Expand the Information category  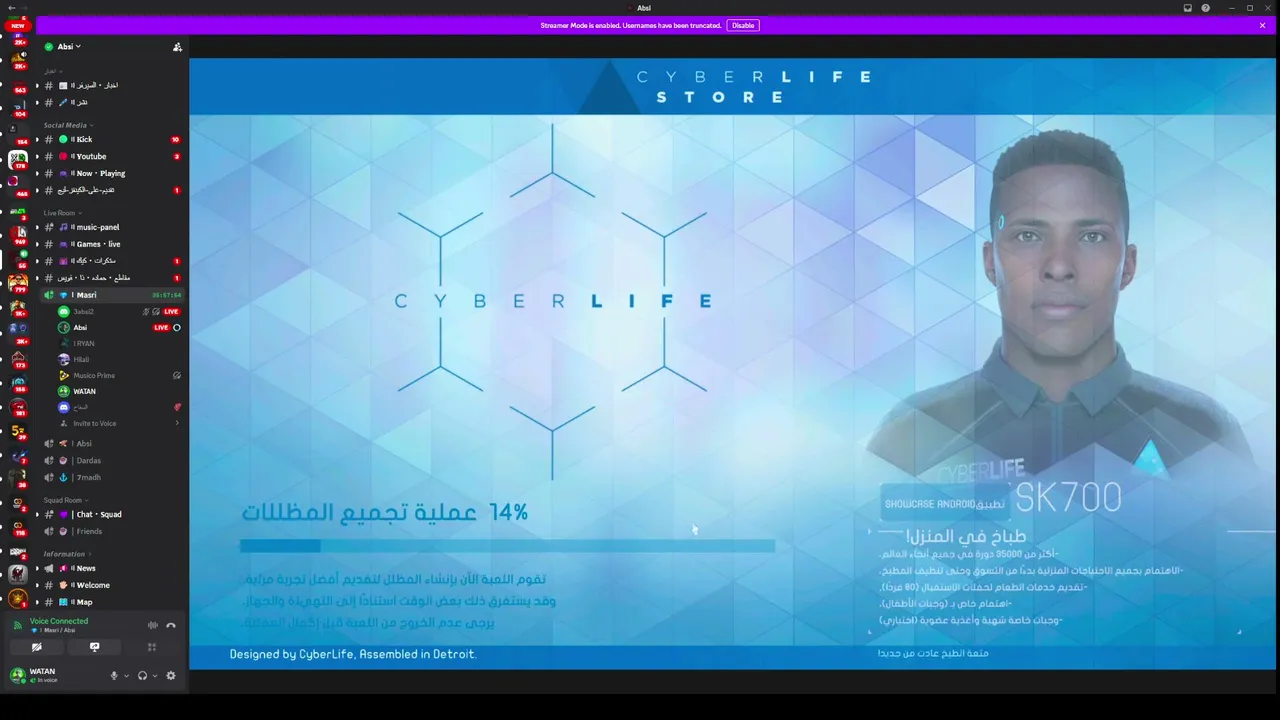tap(66, 554)
